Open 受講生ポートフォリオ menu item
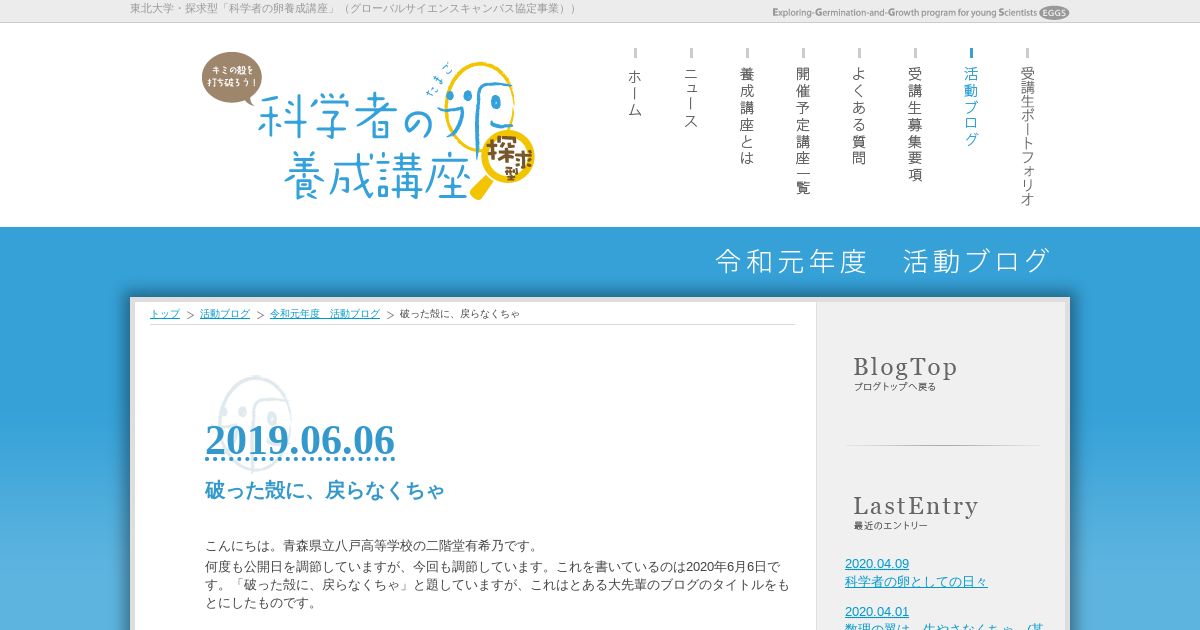Screen dimensions: 1200x630 (1027, 128)
